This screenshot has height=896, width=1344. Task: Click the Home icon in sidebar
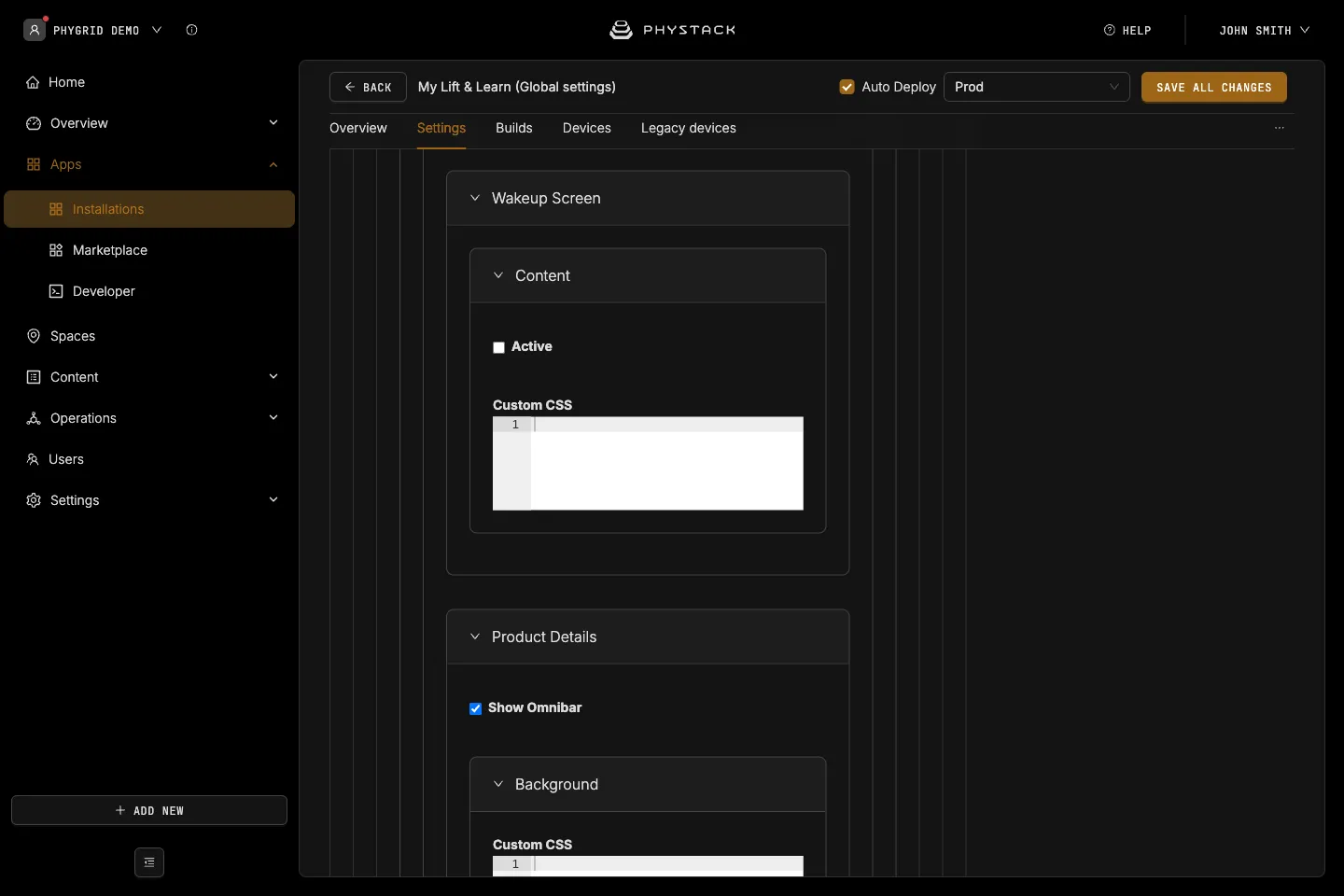[x=34, y=82]
